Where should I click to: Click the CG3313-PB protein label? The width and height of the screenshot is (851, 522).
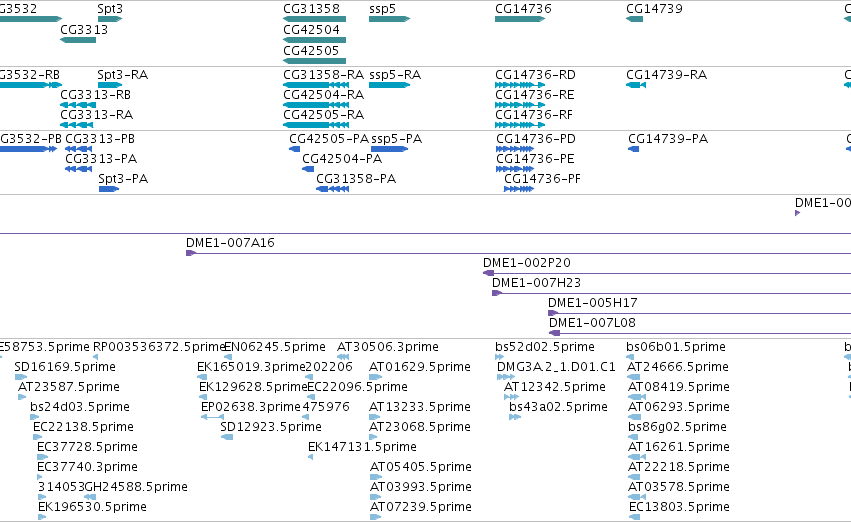pyautogui.click(x=100, y=139)
